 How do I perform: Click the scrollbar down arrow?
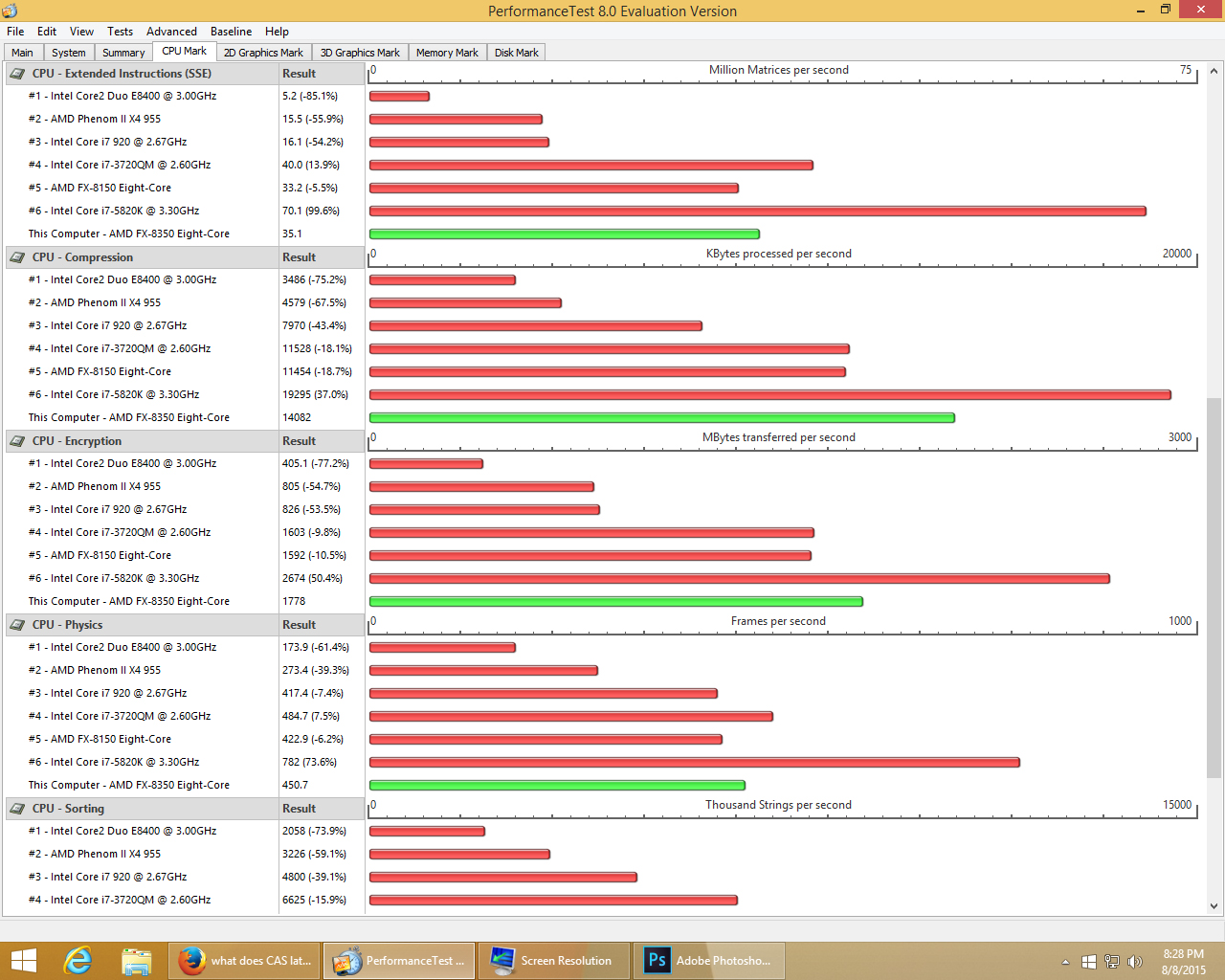1214,905
